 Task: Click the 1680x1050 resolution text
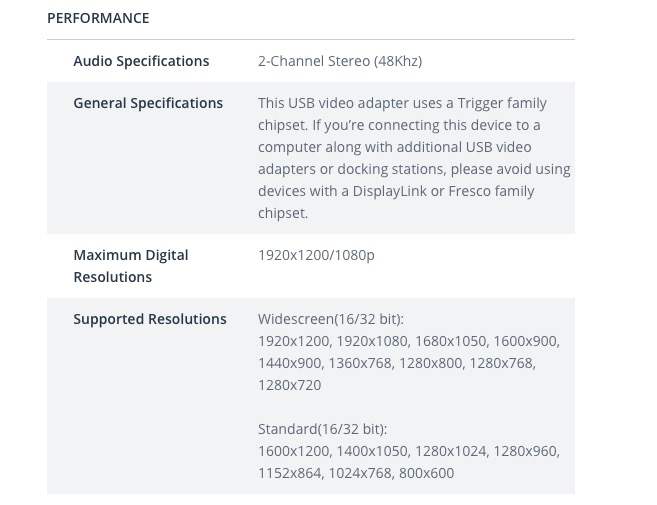point(450,341)
